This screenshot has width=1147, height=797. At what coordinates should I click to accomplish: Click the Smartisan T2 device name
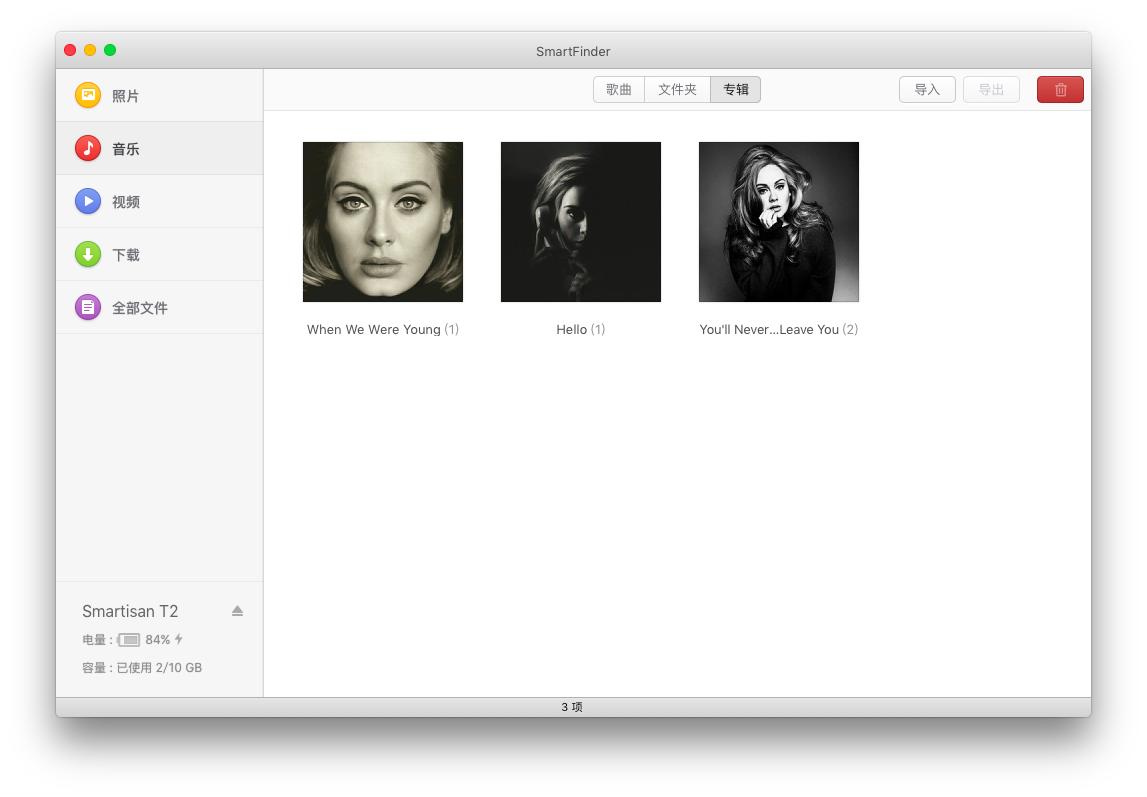coord(130,611)
